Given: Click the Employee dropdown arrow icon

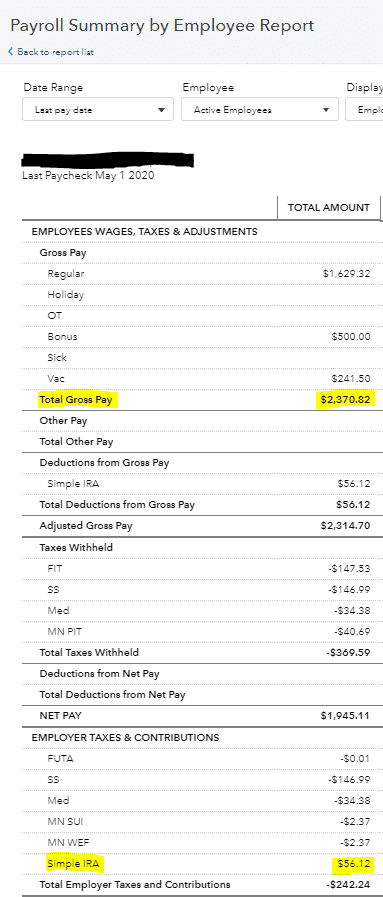Looking at the screenshot, I should click(x=326, y=110).
